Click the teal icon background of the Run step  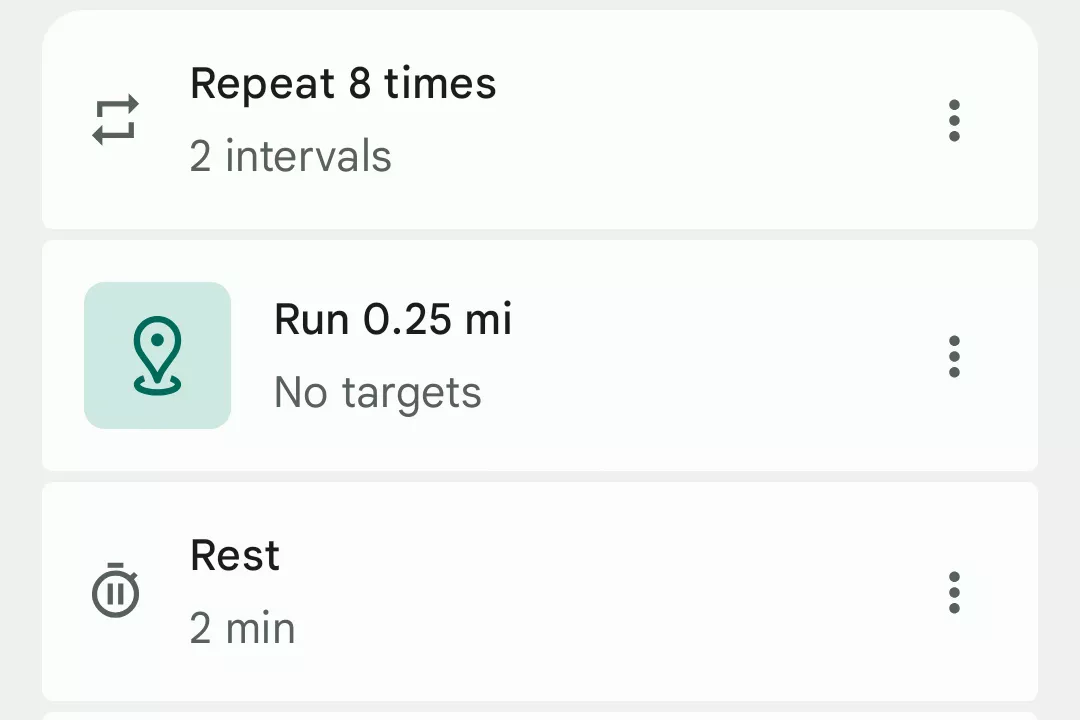click(x=157, y=355)
